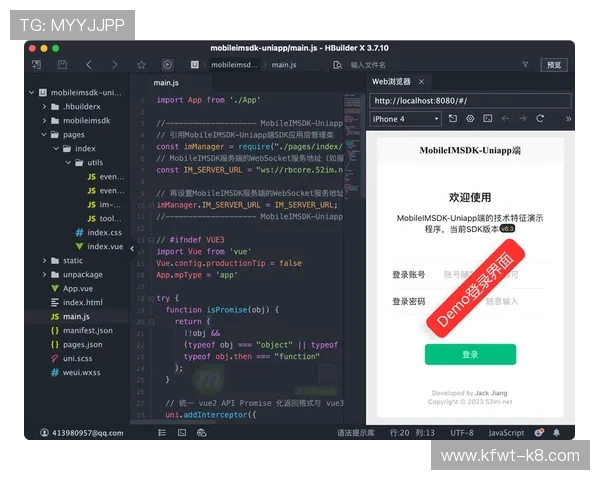Screen dimensions: 600x480
Task: Expand the static folder
Action: (x=44, y=260)
